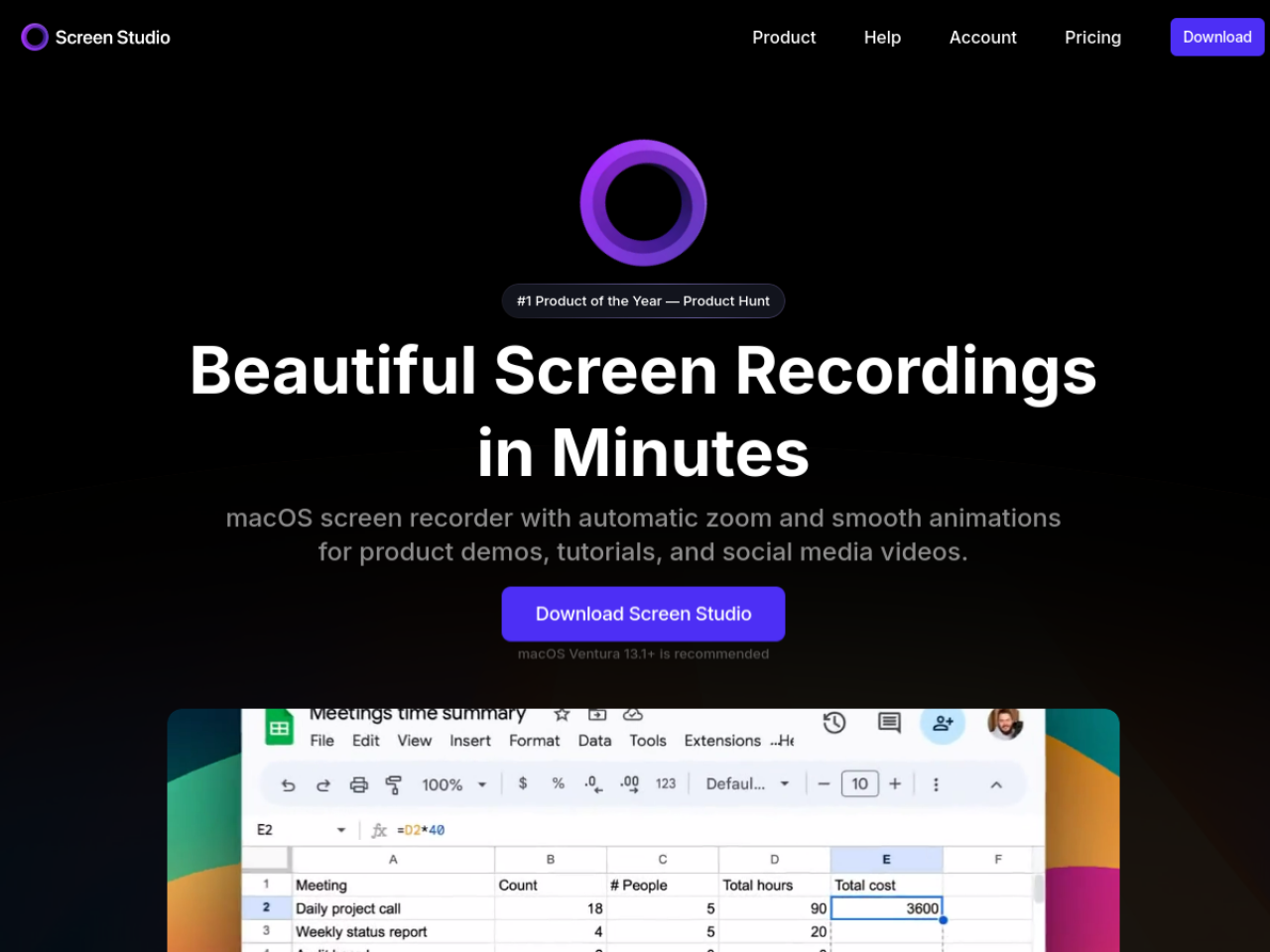This screenshot has height=952, width=1270.
Task: Select column header E
Action: [x=886, y=859]
